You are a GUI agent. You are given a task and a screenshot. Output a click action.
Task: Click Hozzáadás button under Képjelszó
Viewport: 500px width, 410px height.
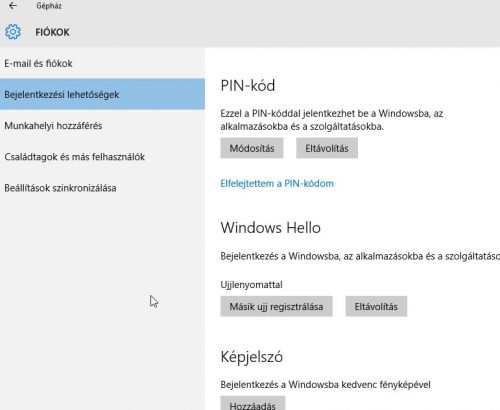pos(253,403)
